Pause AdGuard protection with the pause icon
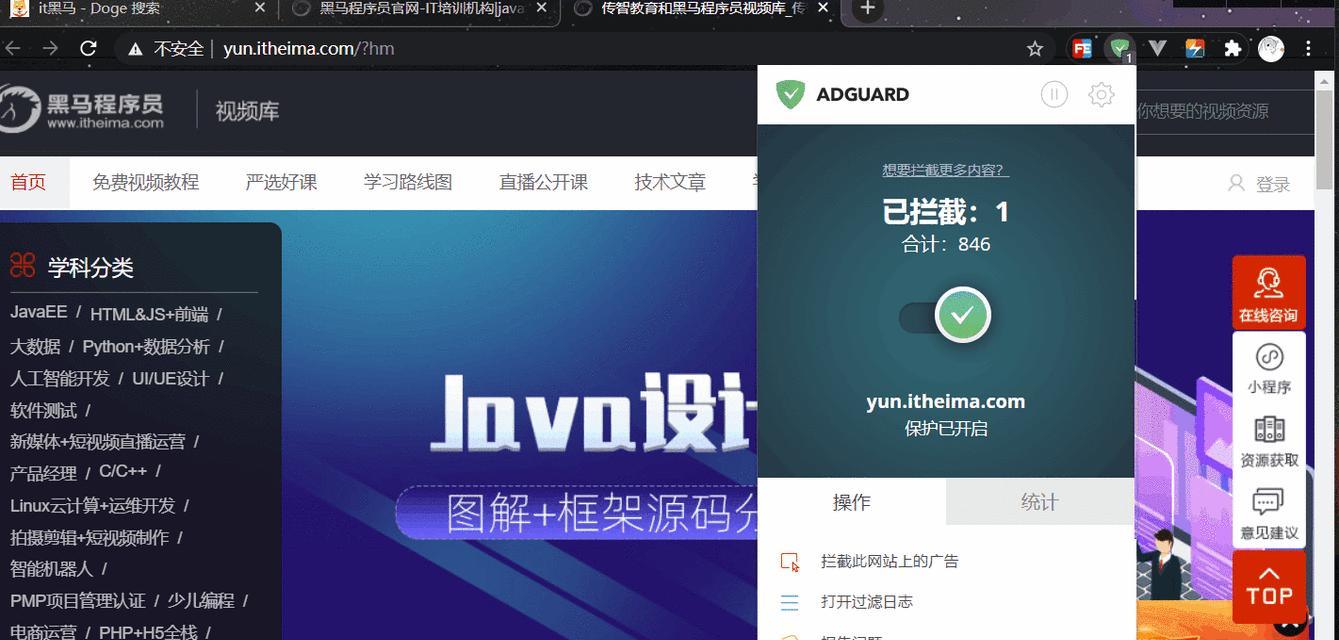Screen dimensions: 1339x640 tap(1054, 95)
